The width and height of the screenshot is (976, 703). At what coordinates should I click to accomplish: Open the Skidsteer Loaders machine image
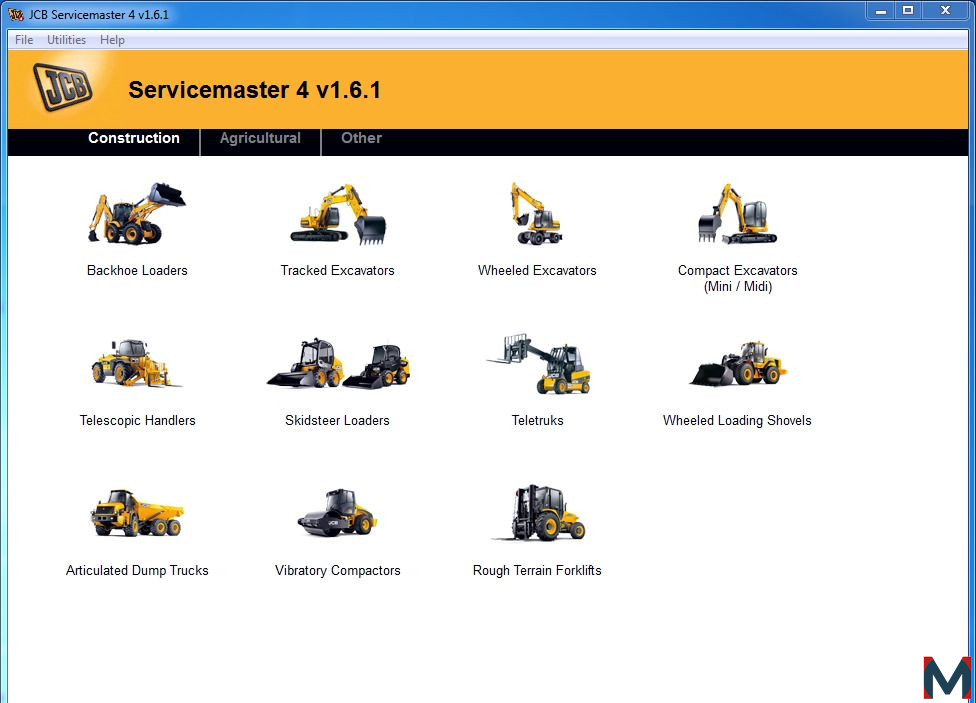(338, 364)
